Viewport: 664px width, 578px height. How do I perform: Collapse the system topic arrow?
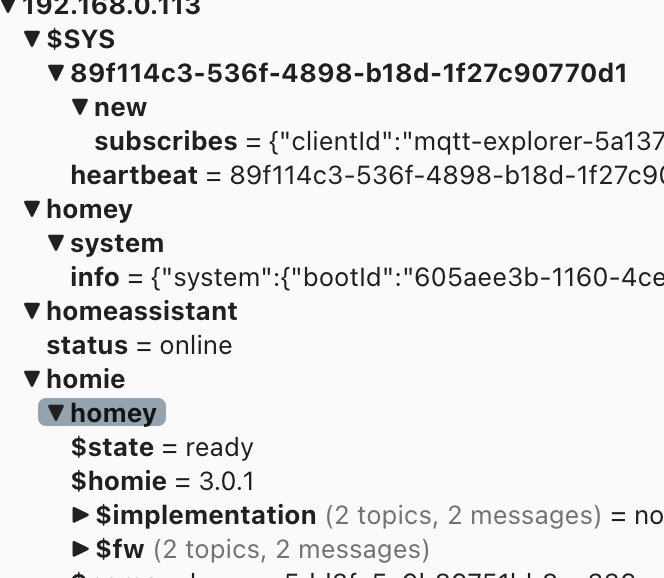click(x=56, y=243)
